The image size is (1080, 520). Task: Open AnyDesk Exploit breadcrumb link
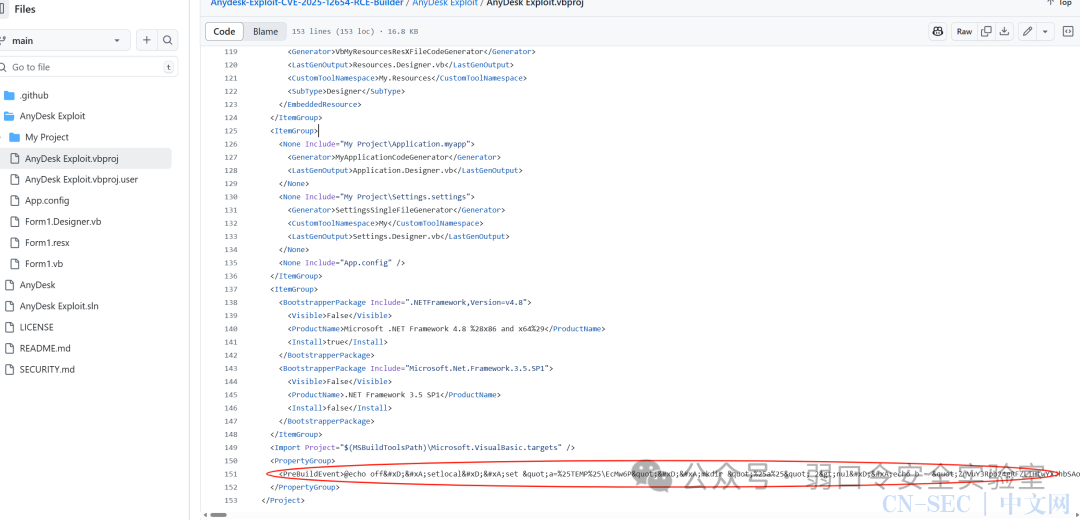click(x=446, y=3)
